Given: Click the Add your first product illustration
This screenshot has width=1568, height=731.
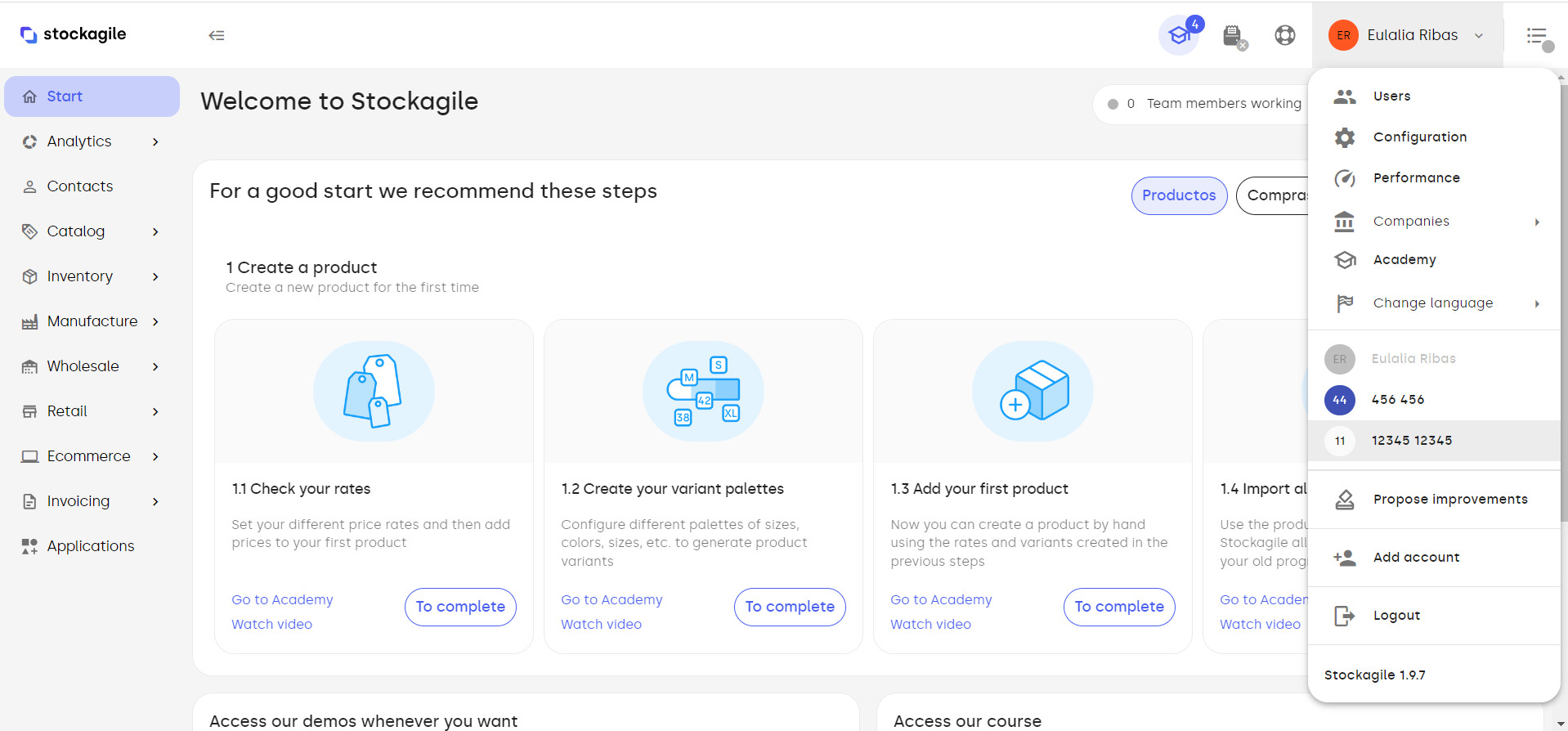Looking at the screenshot, I should pos(1033,392).
